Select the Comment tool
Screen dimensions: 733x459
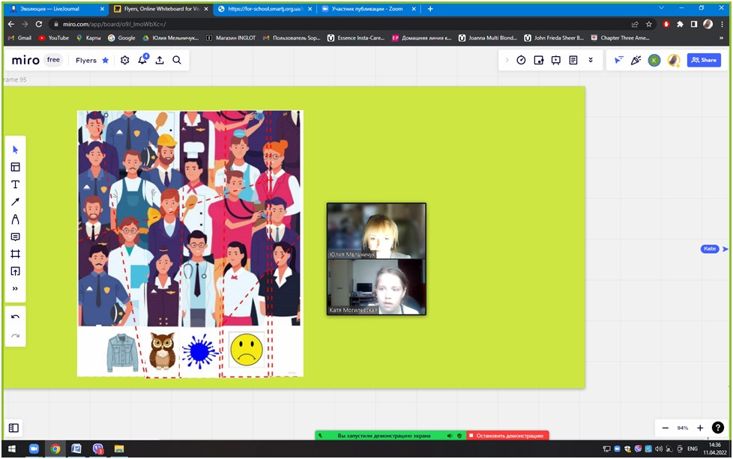point(15,237)
